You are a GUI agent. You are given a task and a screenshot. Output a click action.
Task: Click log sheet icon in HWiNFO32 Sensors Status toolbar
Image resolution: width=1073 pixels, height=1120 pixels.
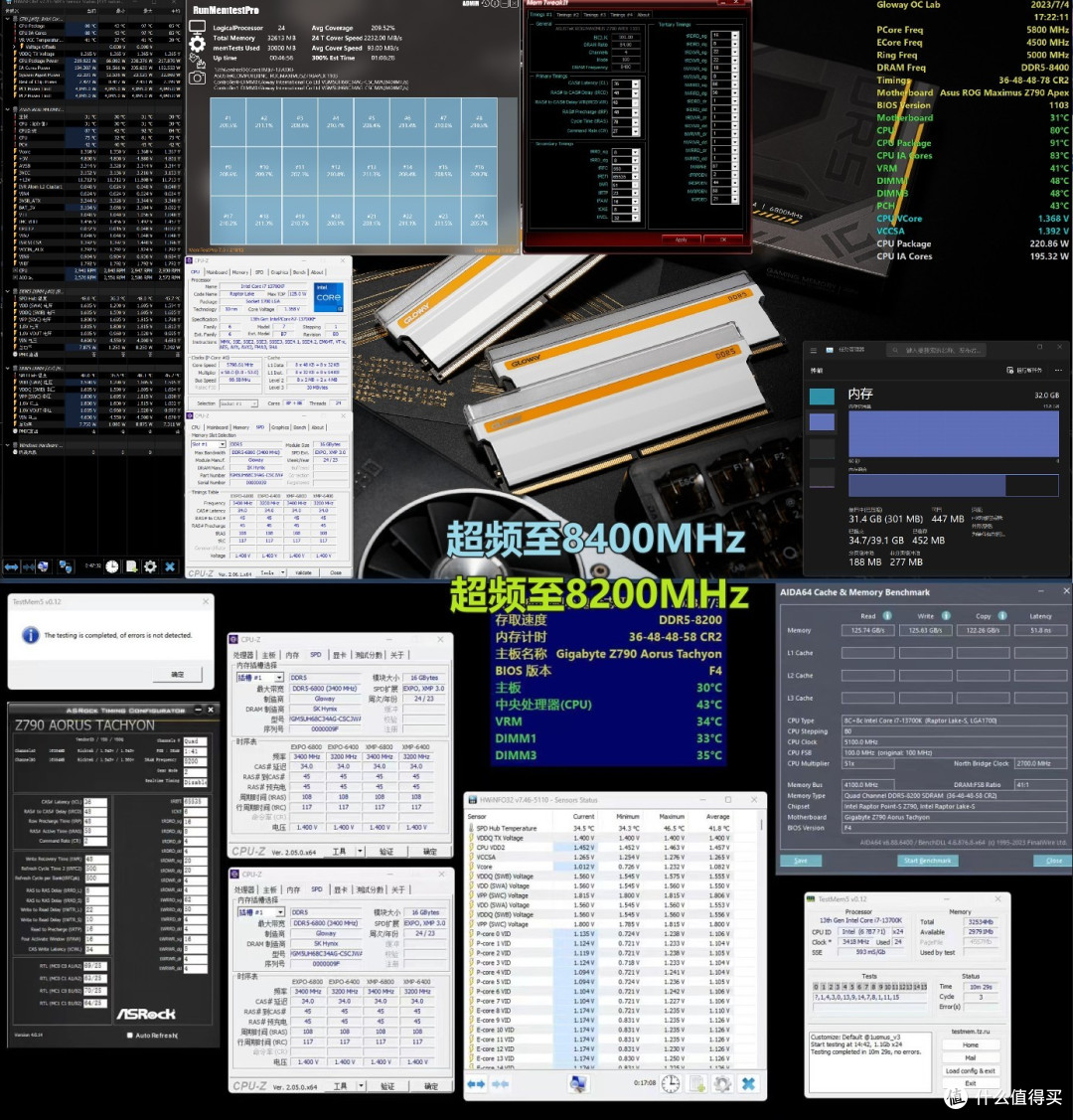click(x=696, y=1083)
